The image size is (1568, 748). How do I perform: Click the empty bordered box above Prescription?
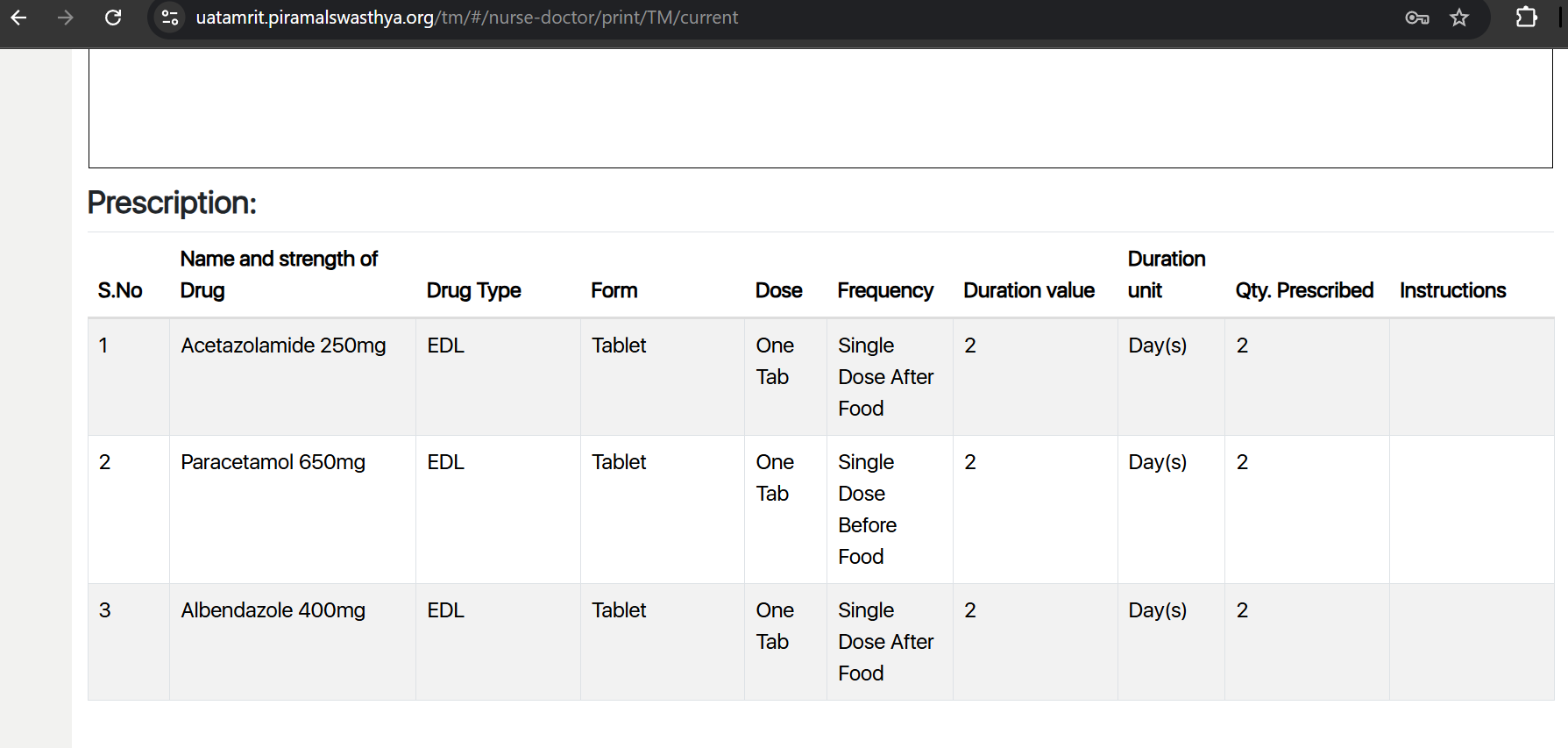pyautogui.click(x=819, y=108)
